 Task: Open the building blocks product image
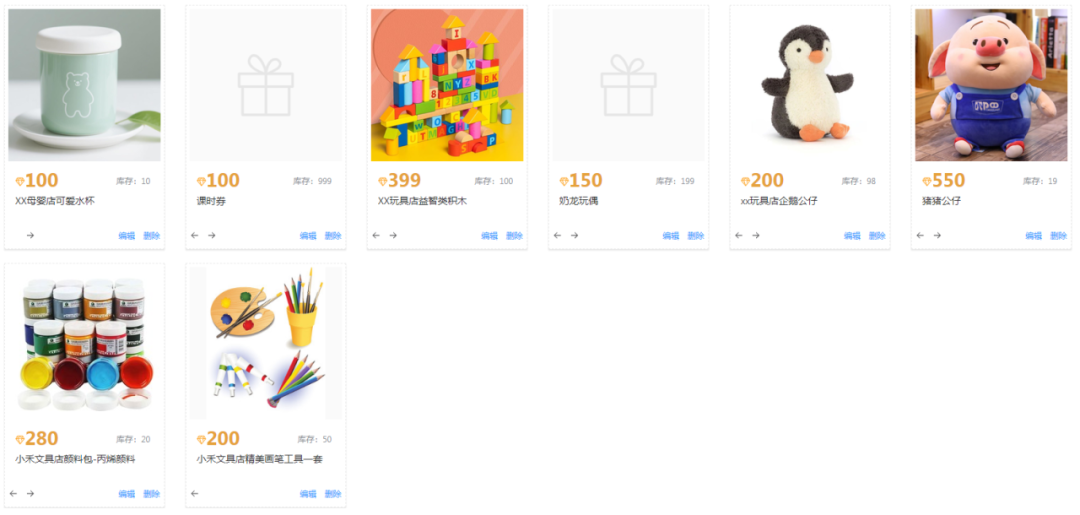[447, 85]
